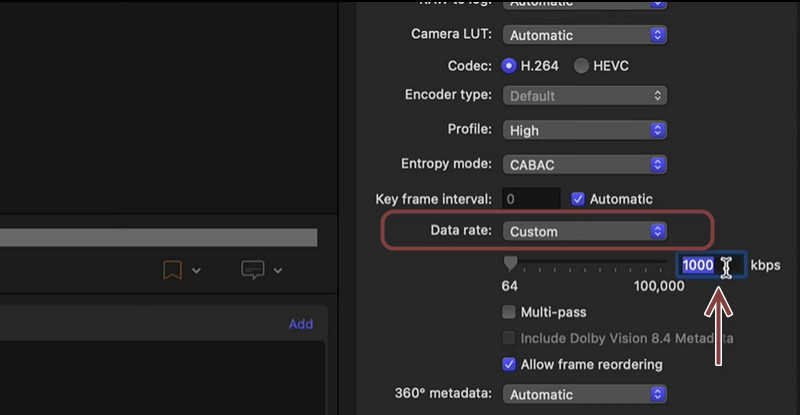Open the Data rate Custom dropdown

(584, 231)
